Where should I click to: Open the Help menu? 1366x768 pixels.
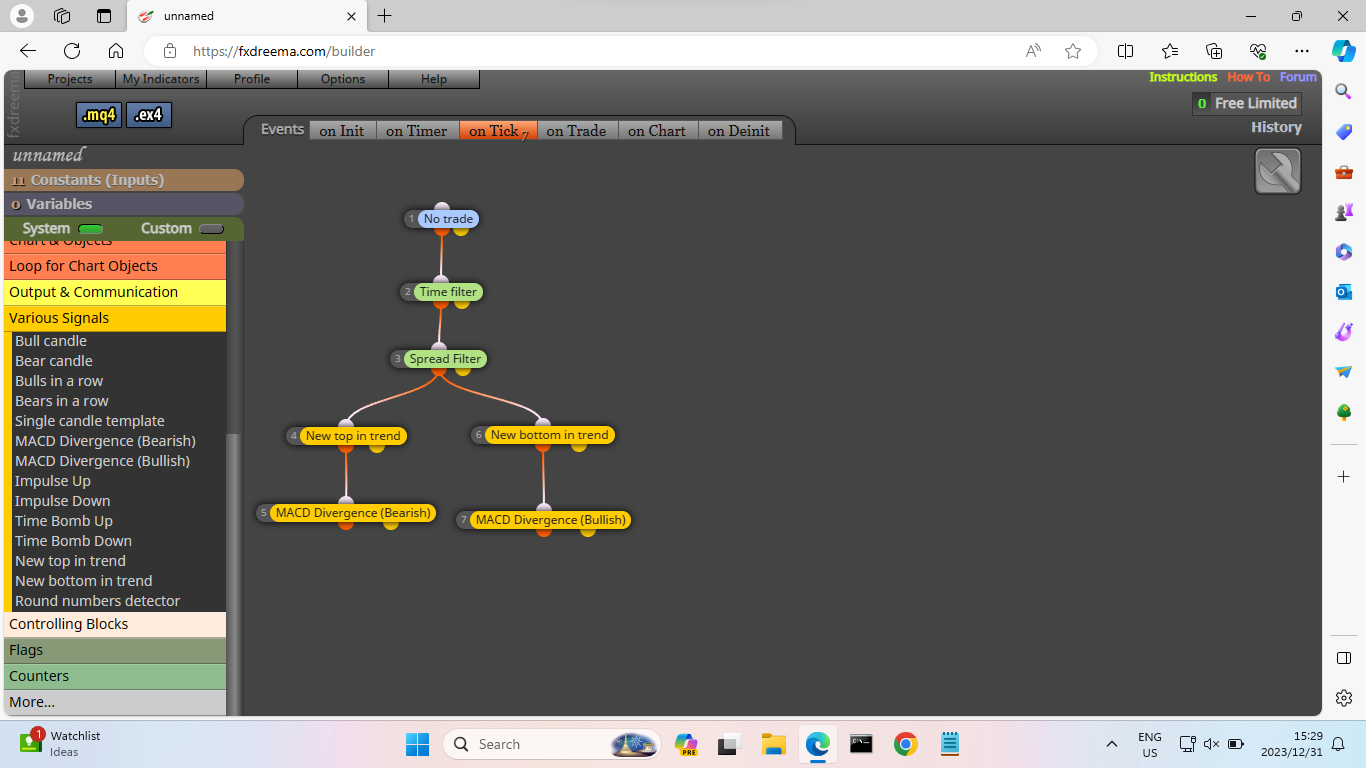pos(434,79)
